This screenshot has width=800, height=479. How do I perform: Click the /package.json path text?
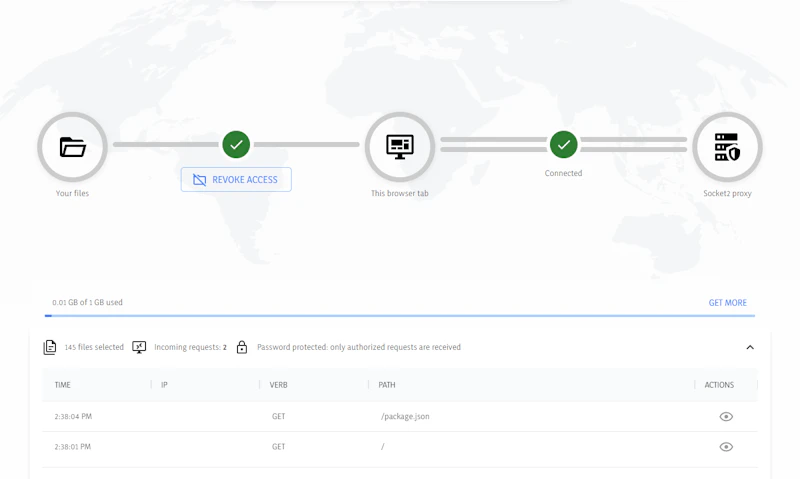click(405, 417)
